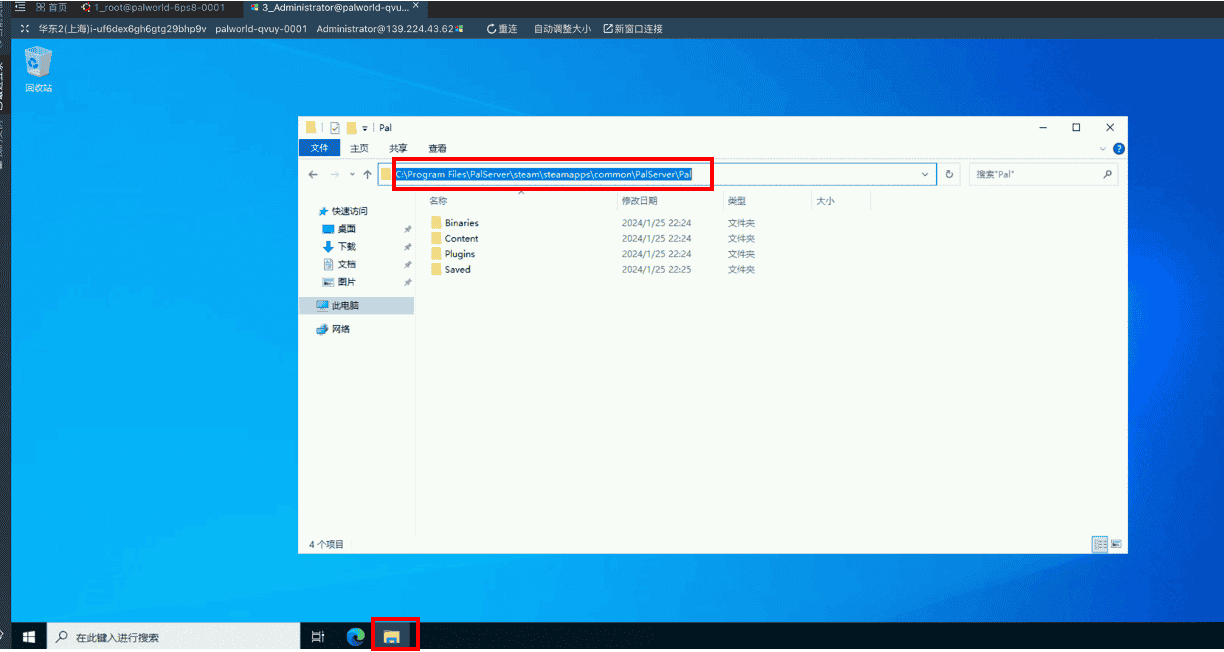Open Task View on the taskbar
This screenshot has width=1224, height=652.
point(317,636)
